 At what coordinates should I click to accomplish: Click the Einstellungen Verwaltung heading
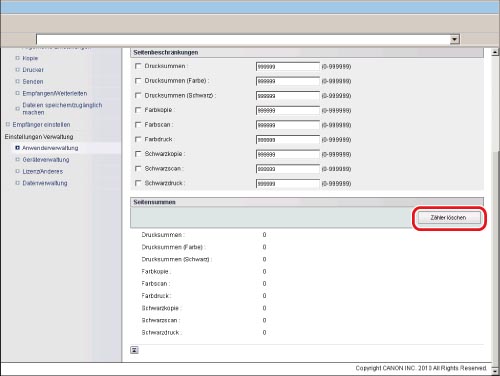(x=39, y=137)
